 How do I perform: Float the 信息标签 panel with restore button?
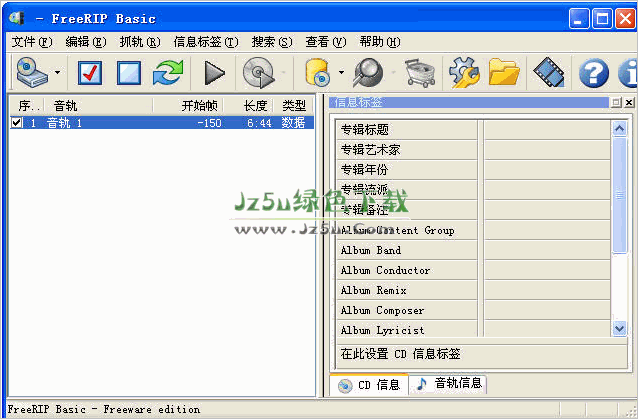tap(616, 103)
